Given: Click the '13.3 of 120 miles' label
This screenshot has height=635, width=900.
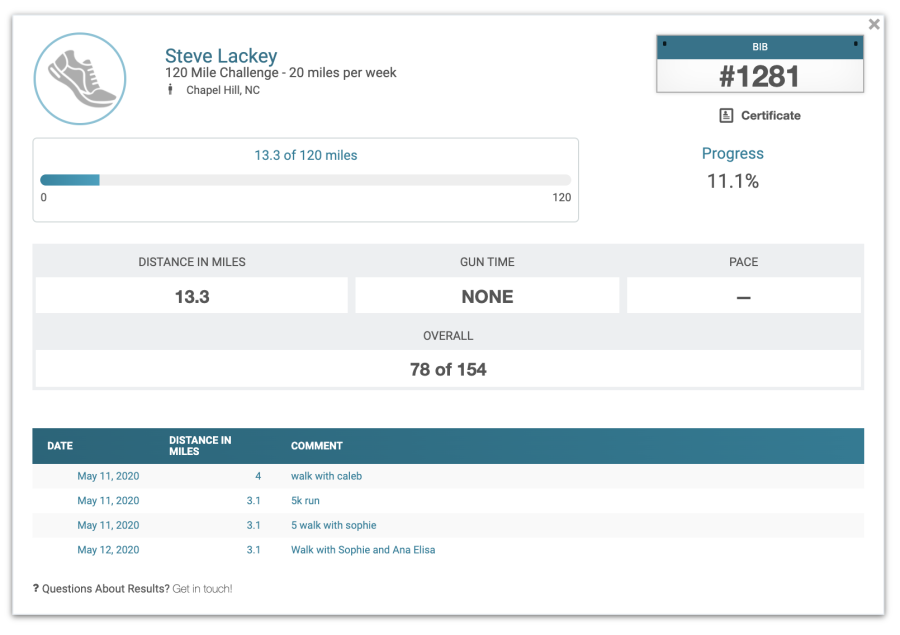Looking at the screenshot, I should [305, 155].
